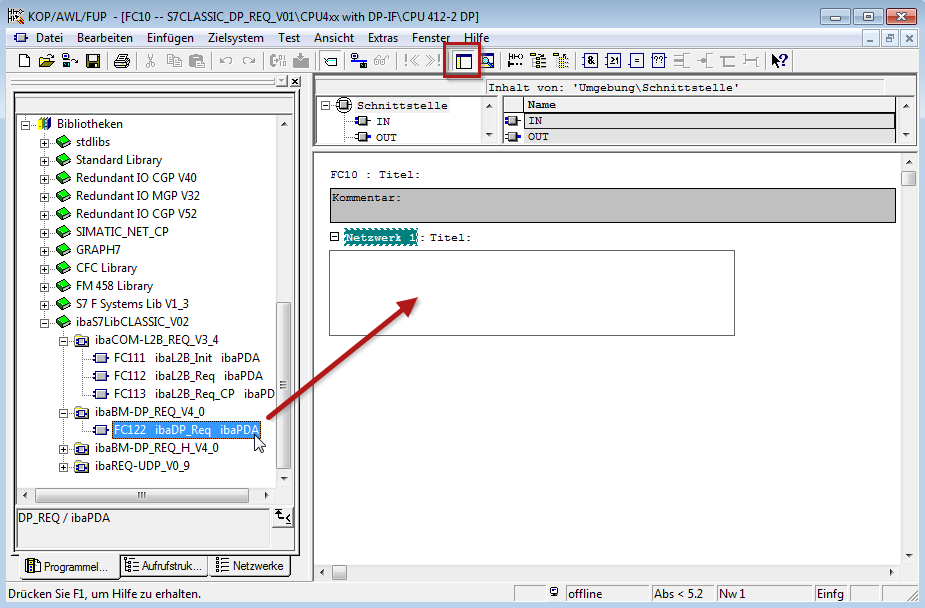Image resolution: width=925 pixels, height=608 pixels.
Task: Toggle the program elements overview panel icon
Action: pyautogui.click(x=463, y=61)
